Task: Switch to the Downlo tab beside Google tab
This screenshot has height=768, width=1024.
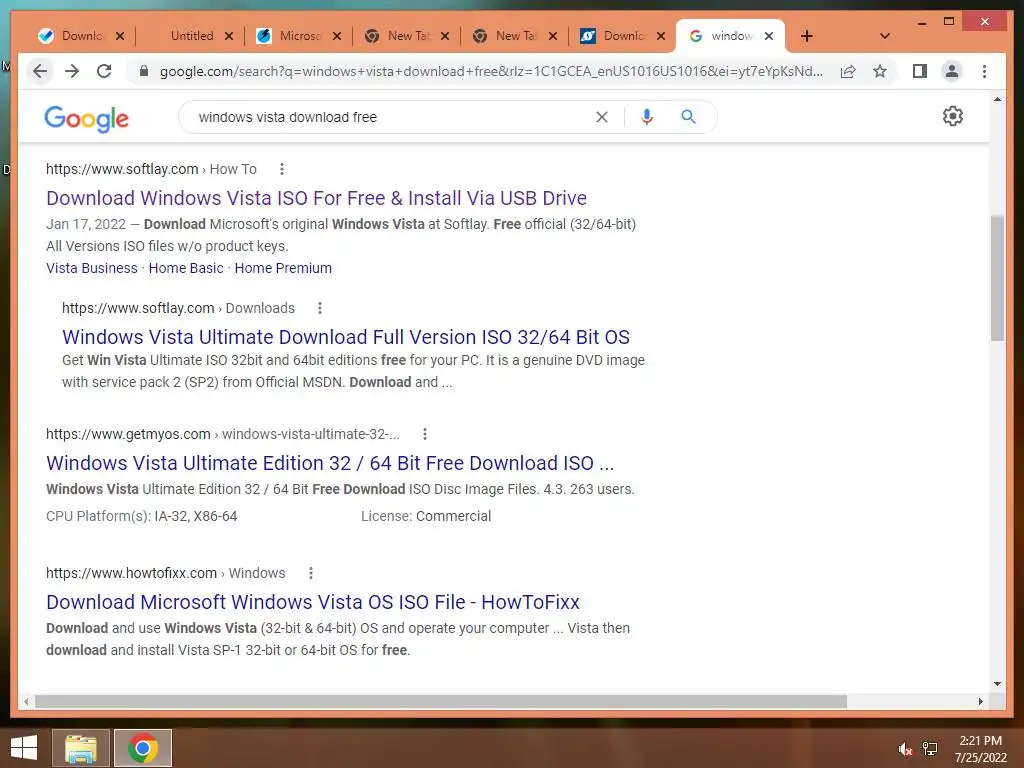Action: point(623,36)
